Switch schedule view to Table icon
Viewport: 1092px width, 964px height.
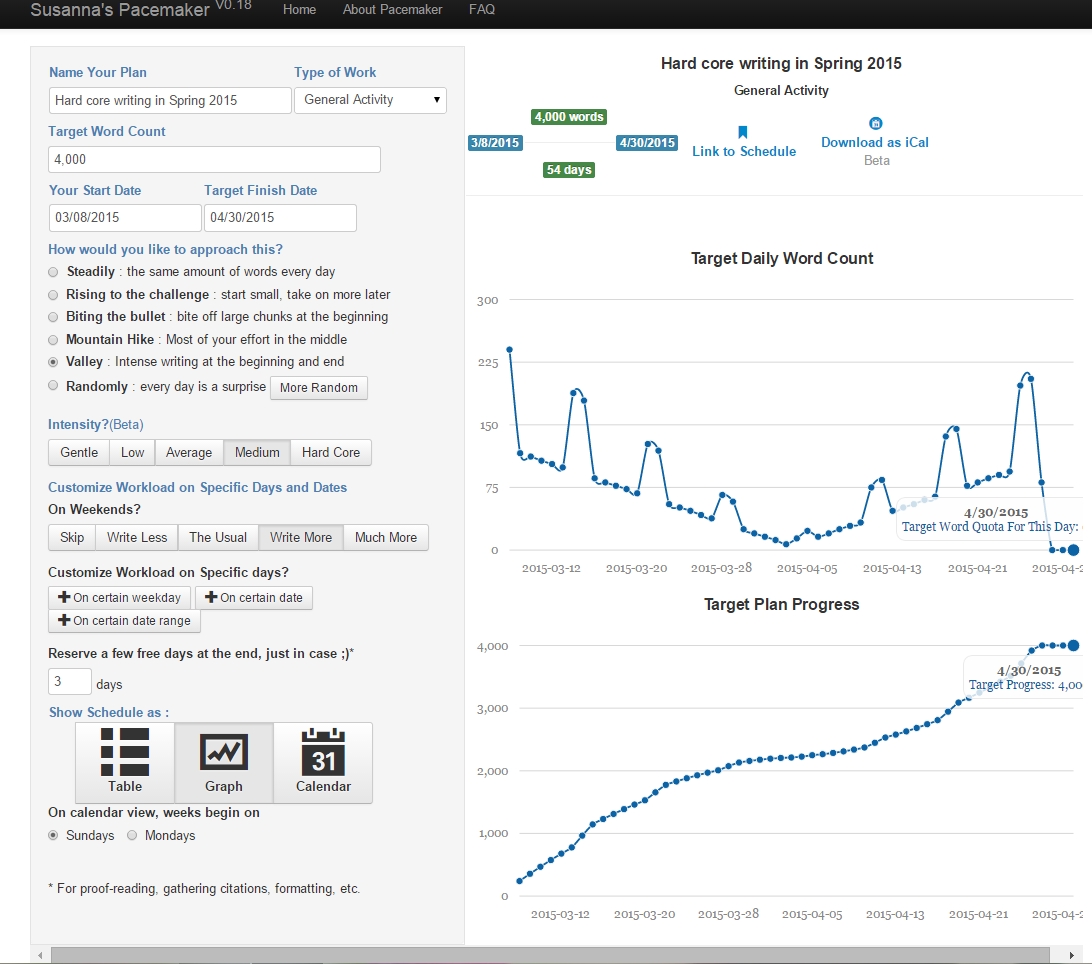tap(125, 752)
